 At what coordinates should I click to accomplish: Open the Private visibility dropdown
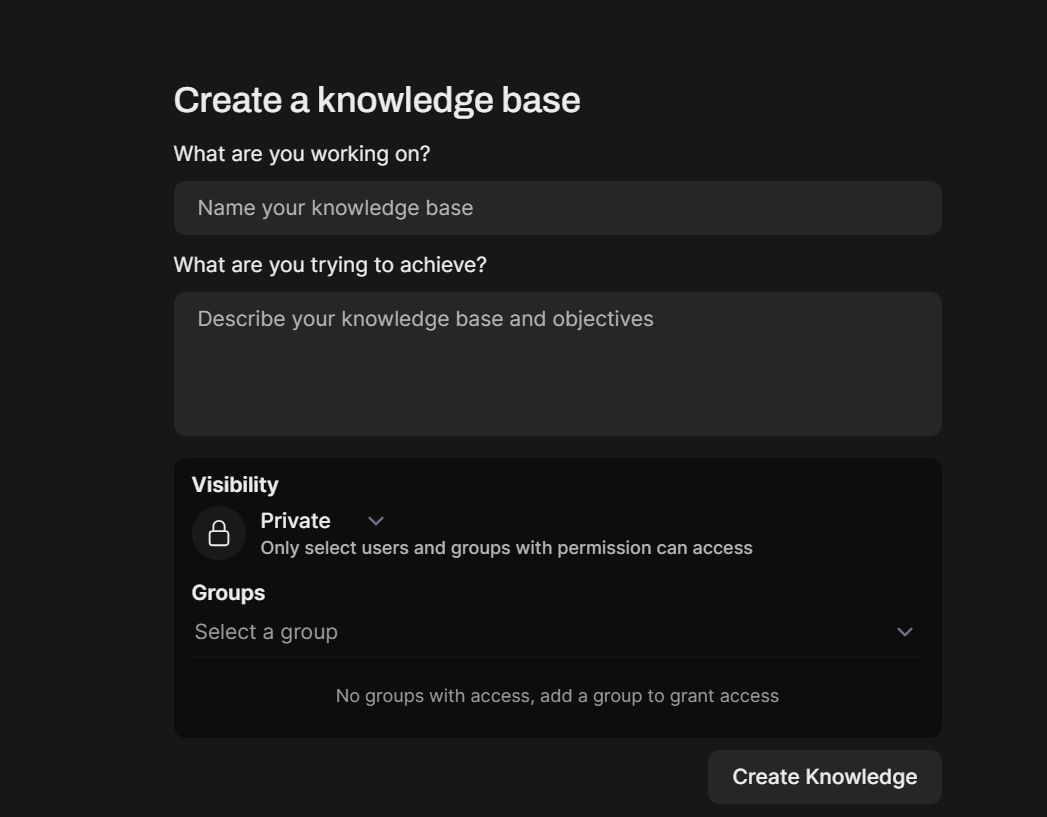[x=322, y=521]
